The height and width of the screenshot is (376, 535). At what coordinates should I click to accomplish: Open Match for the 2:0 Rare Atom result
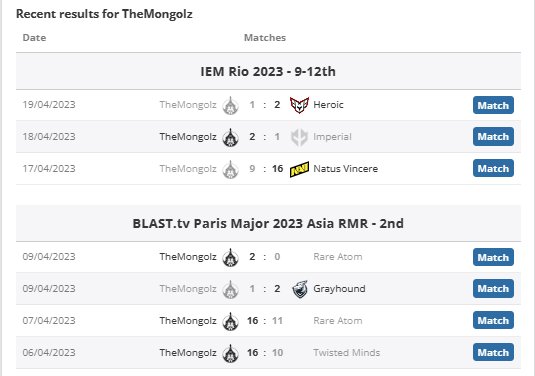(x=493, y=257)
